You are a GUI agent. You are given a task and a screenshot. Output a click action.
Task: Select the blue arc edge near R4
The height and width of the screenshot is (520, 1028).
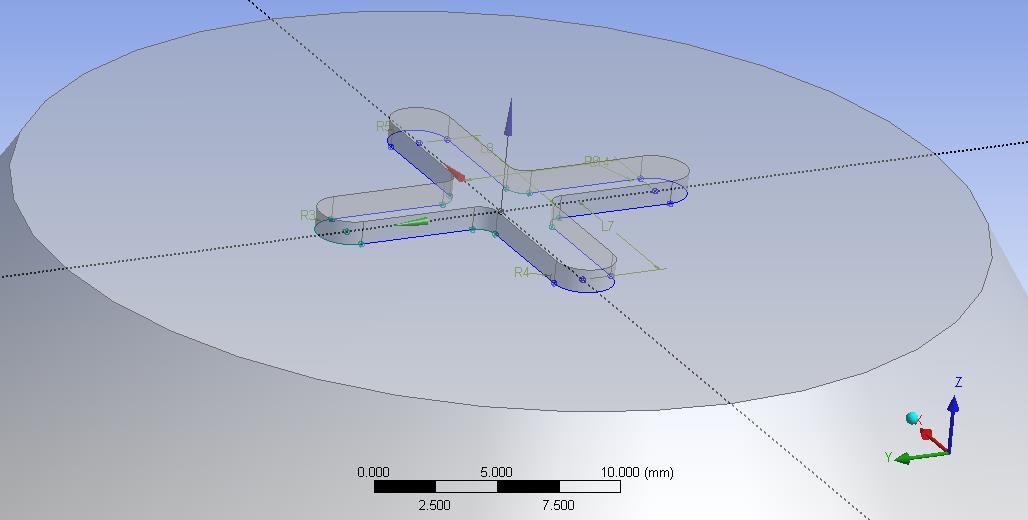tap(585, 290)
